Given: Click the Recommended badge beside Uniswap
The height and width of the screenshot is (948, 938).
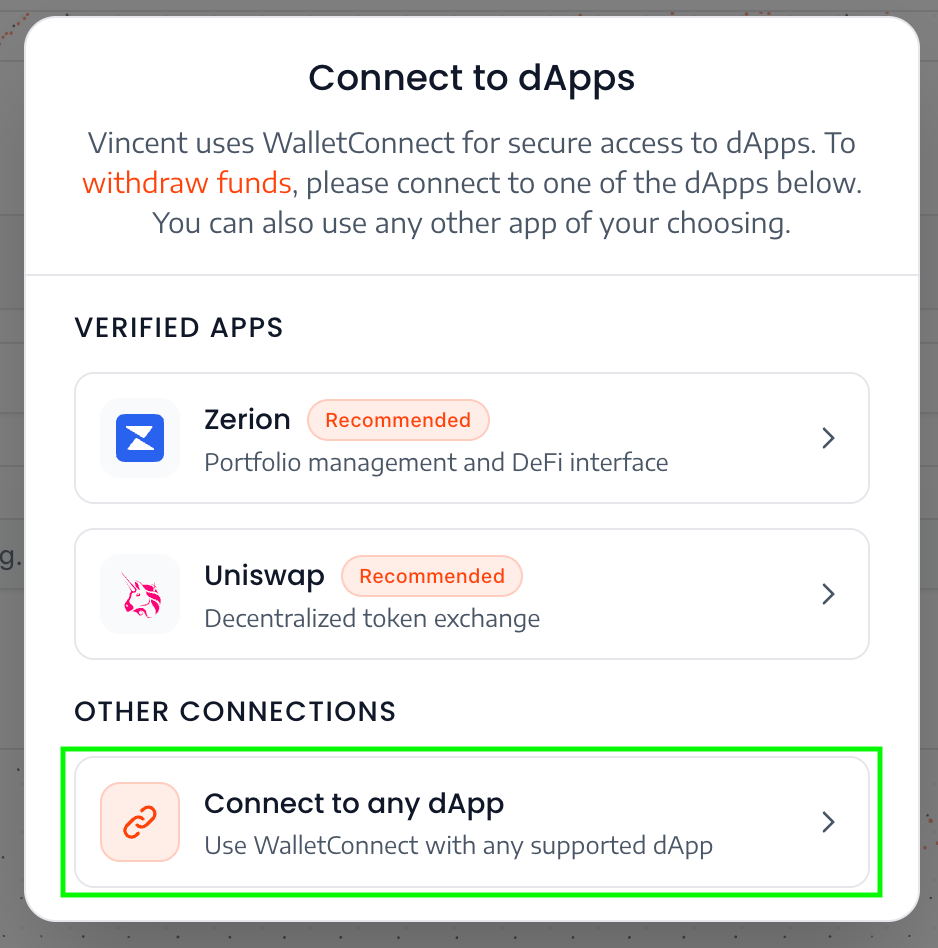Looking at the screenshot, I should (432, 576).
